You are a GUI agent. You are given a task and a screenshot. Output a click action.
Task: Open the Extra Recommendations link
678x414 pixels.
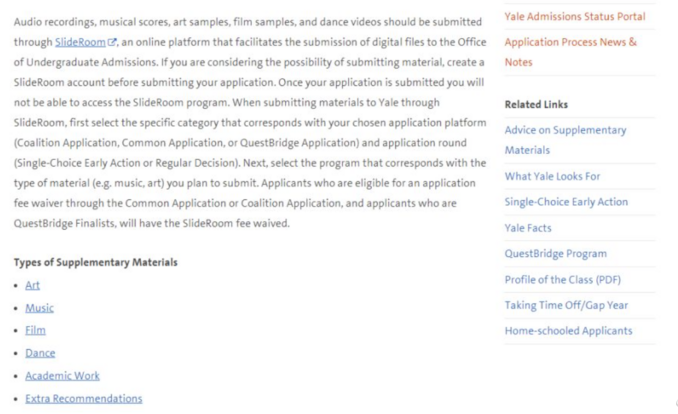point(83,398)
